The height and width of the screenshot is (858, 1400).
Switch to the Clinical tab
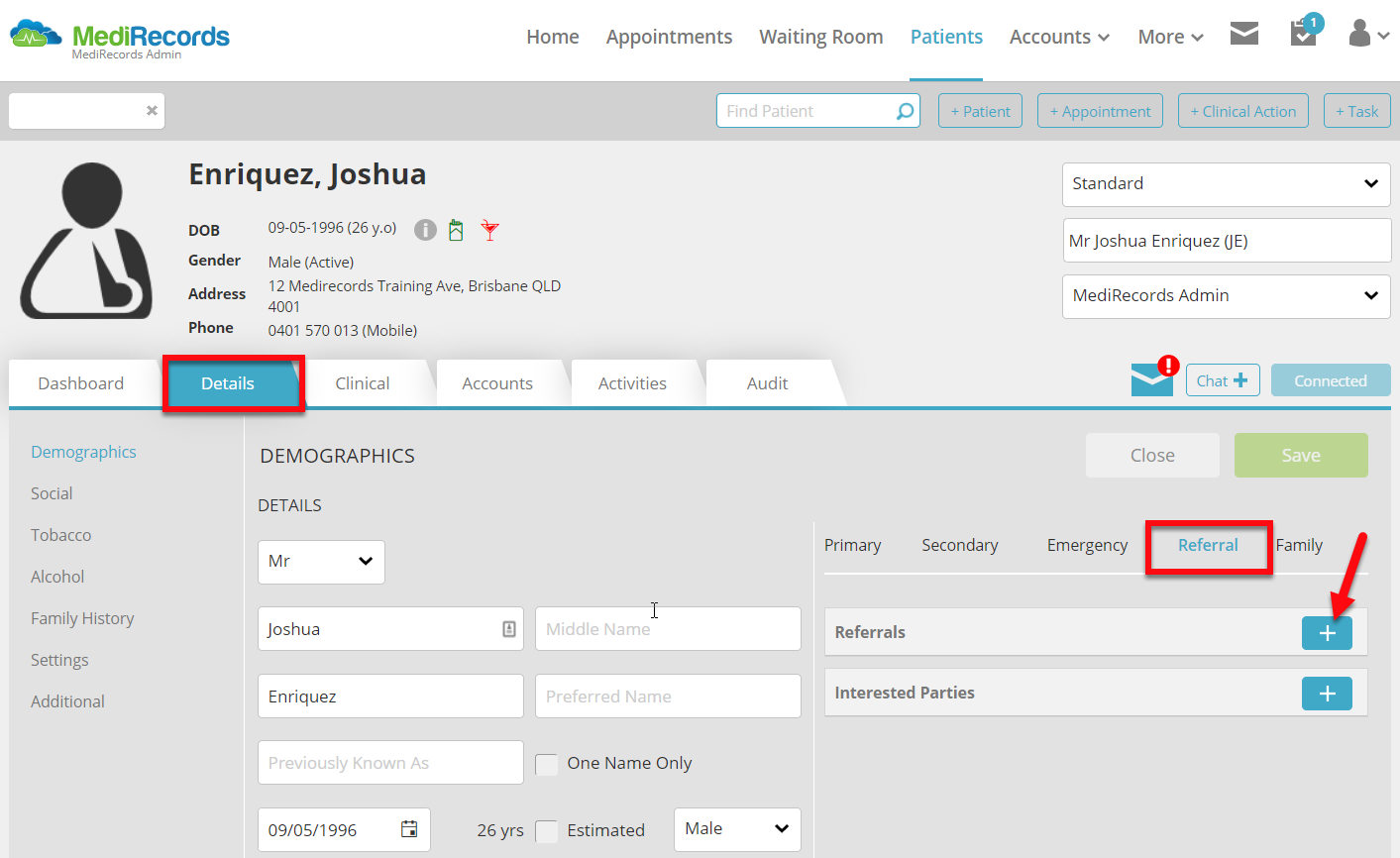[x=363, y=383]
